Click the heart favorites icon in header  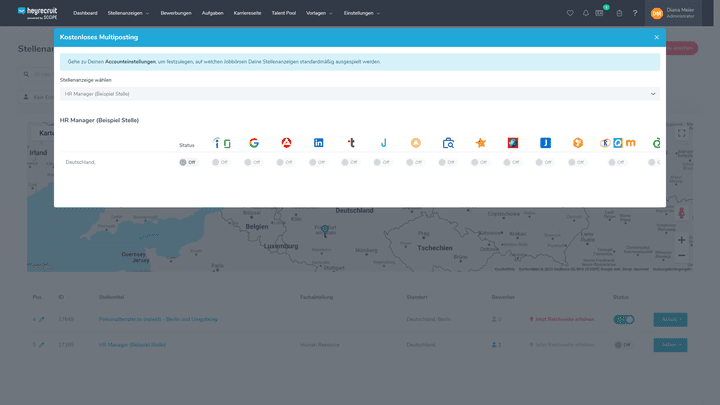[570, 13]
